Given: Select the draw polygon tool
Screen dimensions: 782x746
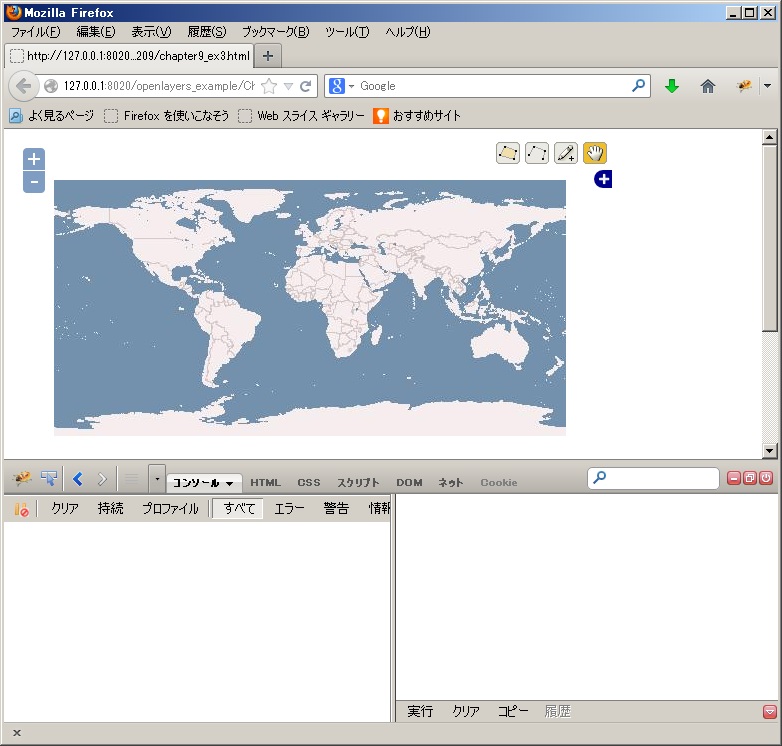Looking at the screenshot, I should coord(508,153).
